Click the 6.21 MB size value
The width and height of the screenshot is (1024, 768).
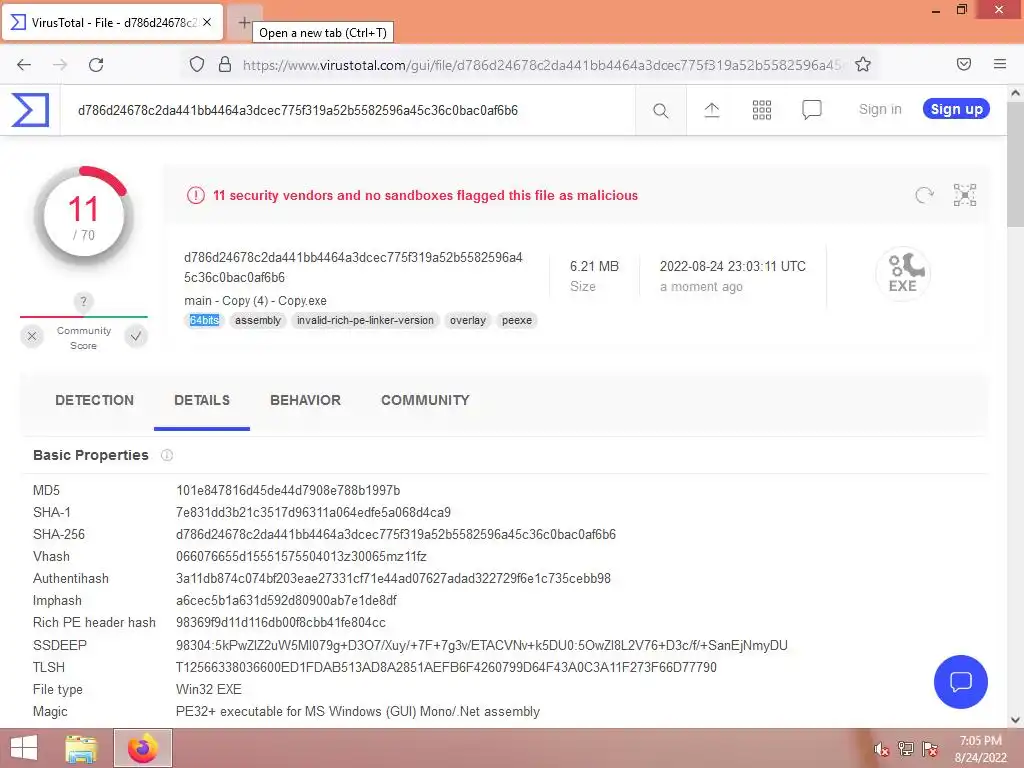tap(594, 266)
